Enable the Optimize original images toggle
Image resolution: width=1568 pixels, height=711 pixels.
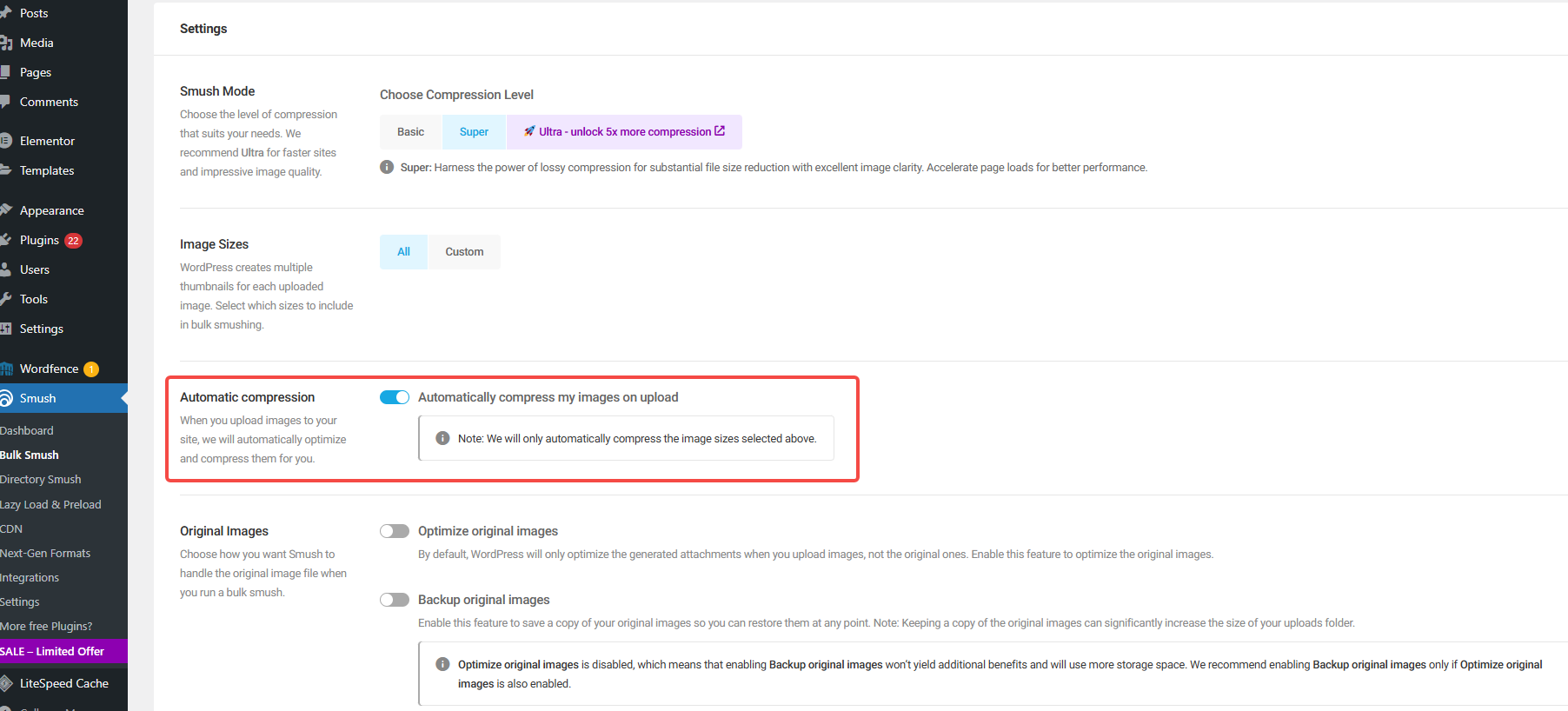(x=395, y=531)
